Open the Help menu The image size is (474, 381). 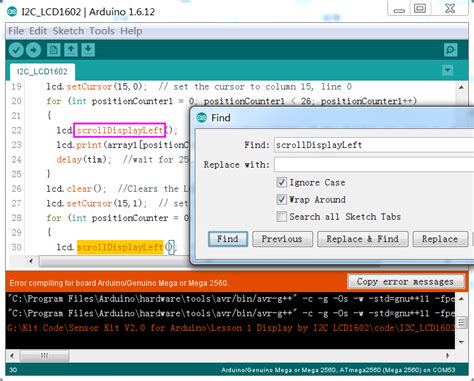[x=131, y=31]
